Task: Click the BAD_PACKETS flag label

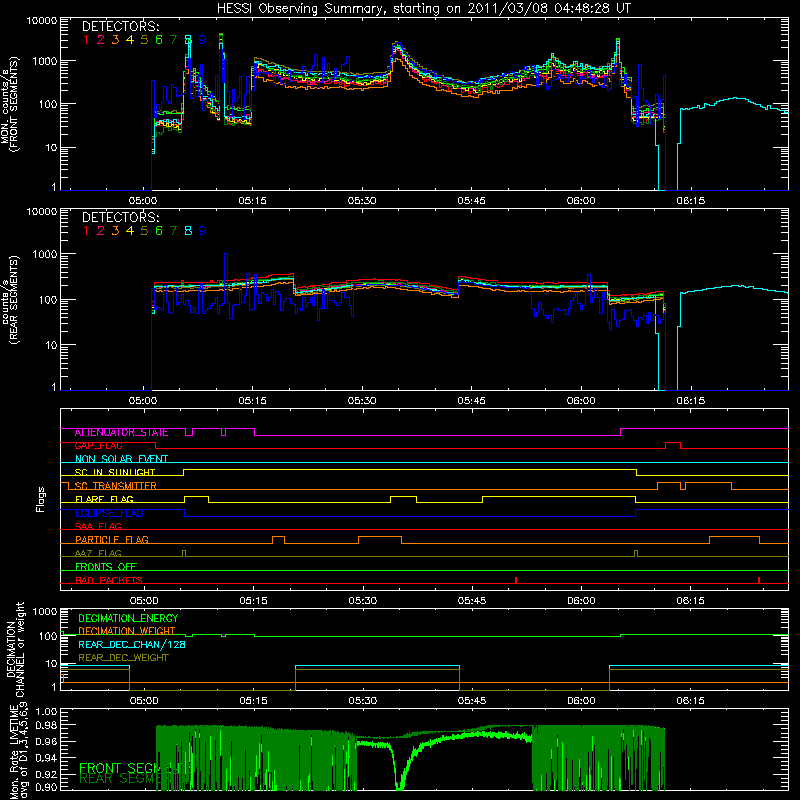Action: pyautogui.click(x=109, y=580)
